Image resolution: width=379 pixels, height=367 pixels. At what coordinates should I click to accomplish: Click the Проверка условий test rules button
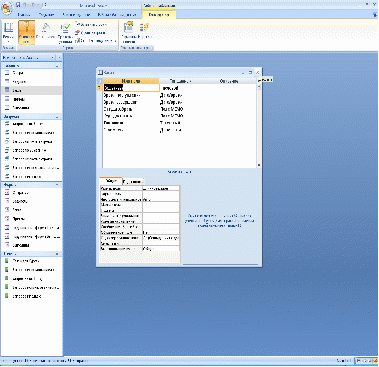tap(65, 33)
